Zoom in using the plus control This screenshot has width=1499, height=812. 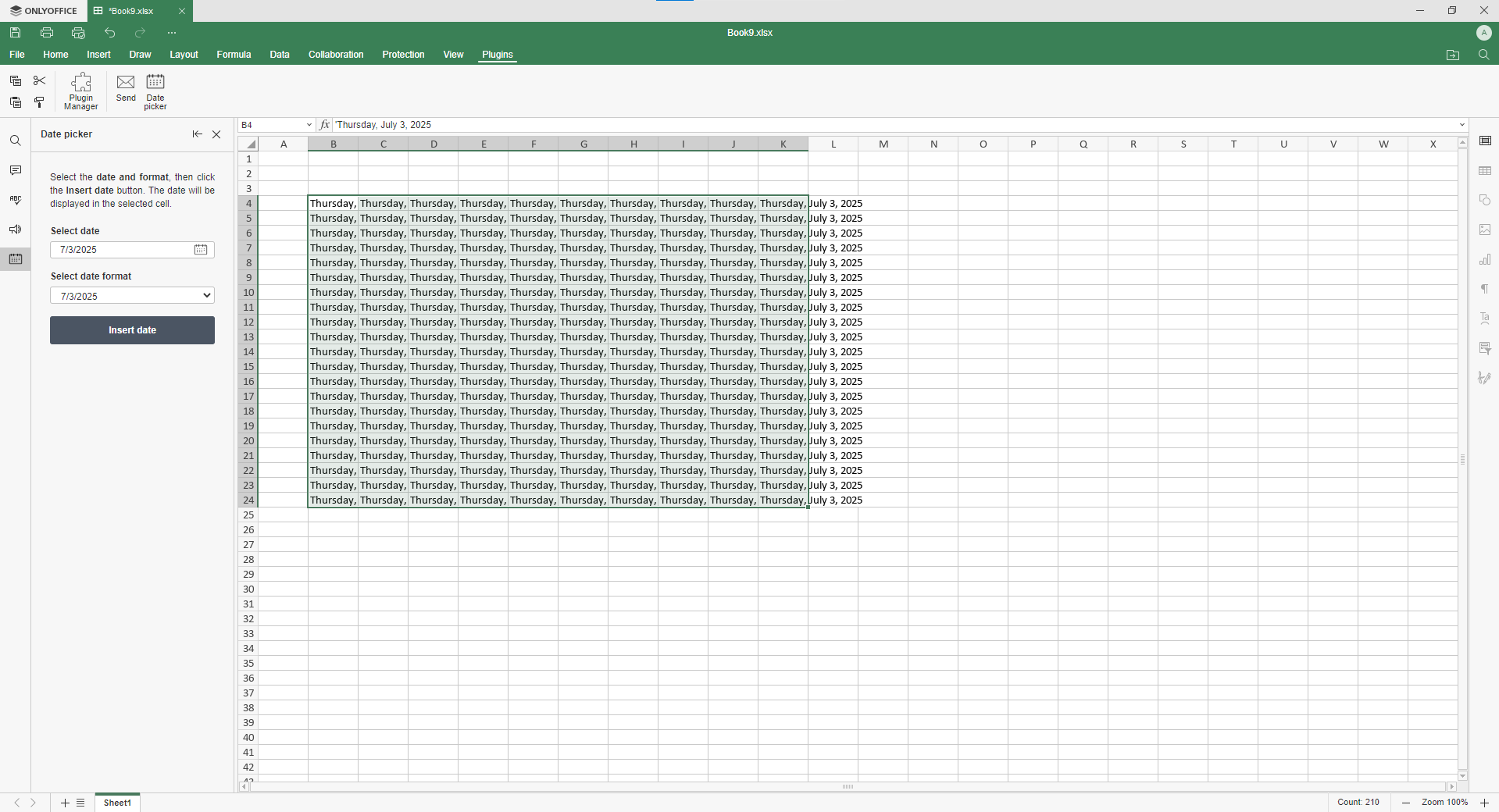pyautogui.click(x=1485, y=803)
